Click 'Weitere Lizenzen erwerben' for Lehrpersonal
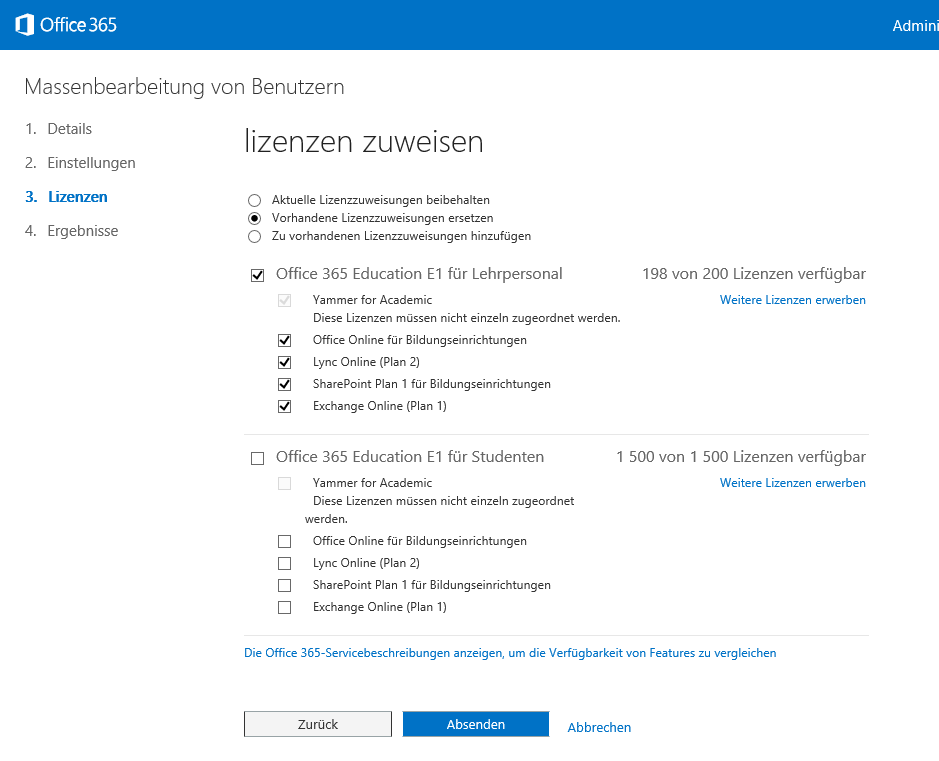Viewport: 939px width, 761px height. 792,300
